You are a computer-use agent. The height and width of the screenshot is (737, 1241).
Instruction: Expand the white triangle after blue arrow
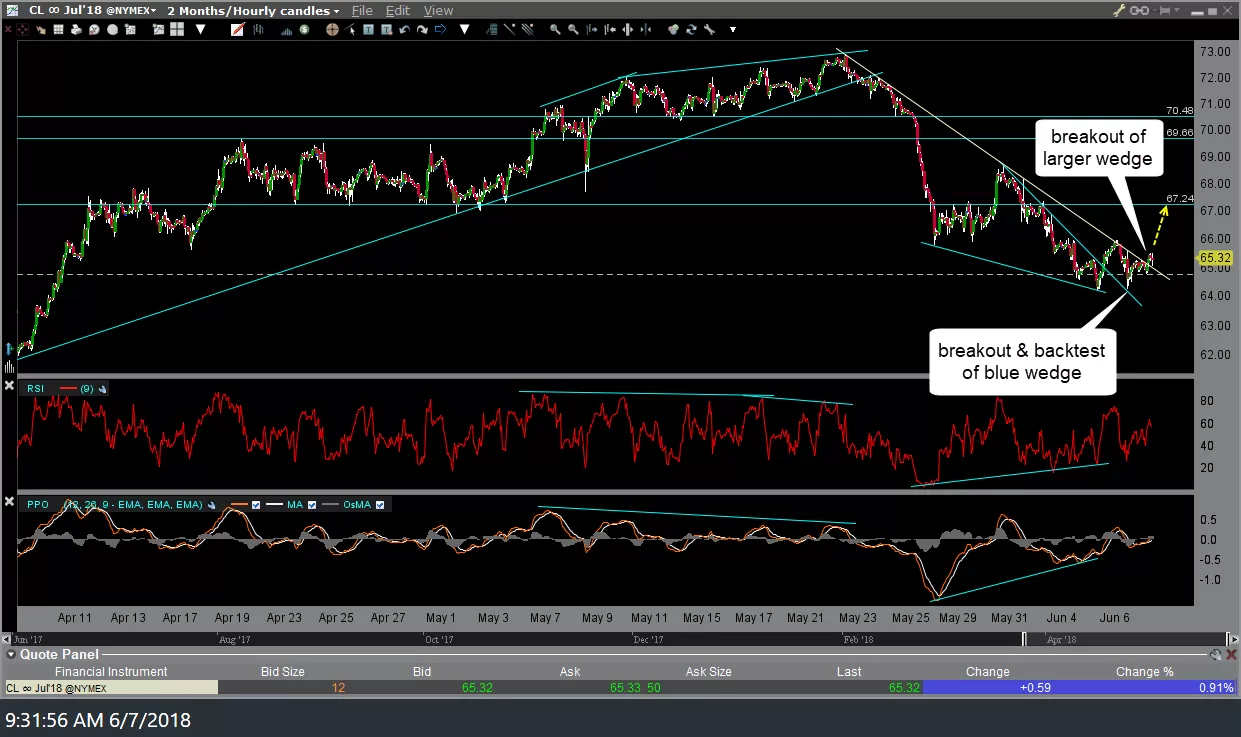[x=464, y=30]
